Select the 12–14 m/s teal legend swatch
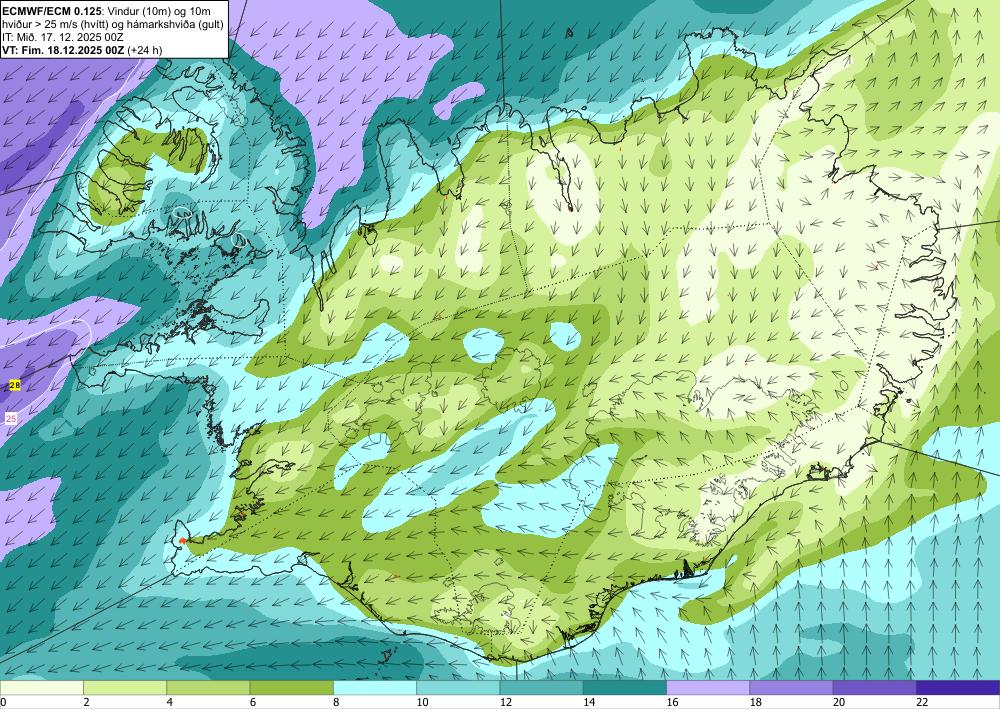The width and height of the screenshot is (1000, 709). [x=541, y=687]
